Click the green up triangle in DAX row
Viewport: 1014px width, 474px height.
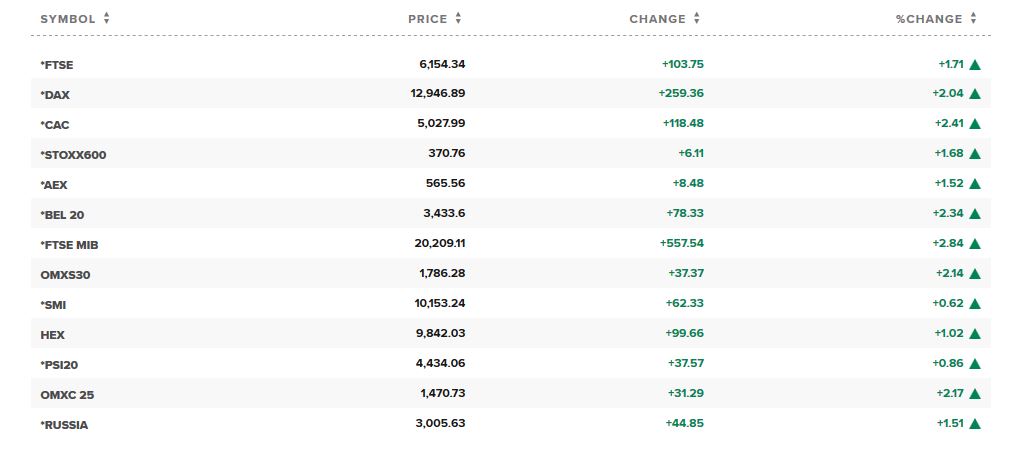(x=975, y=94)
